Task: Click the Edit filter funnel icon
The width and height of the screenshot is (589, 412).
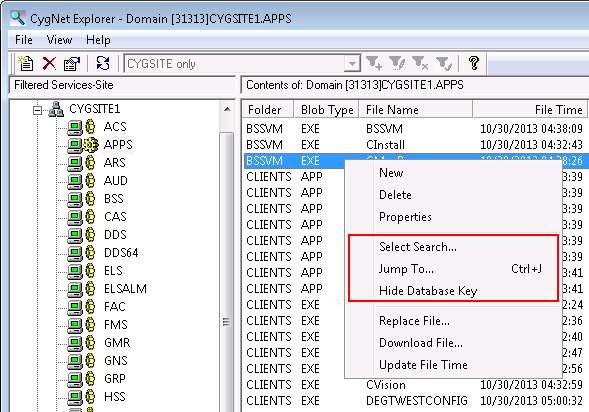Action: pos(397,63)
